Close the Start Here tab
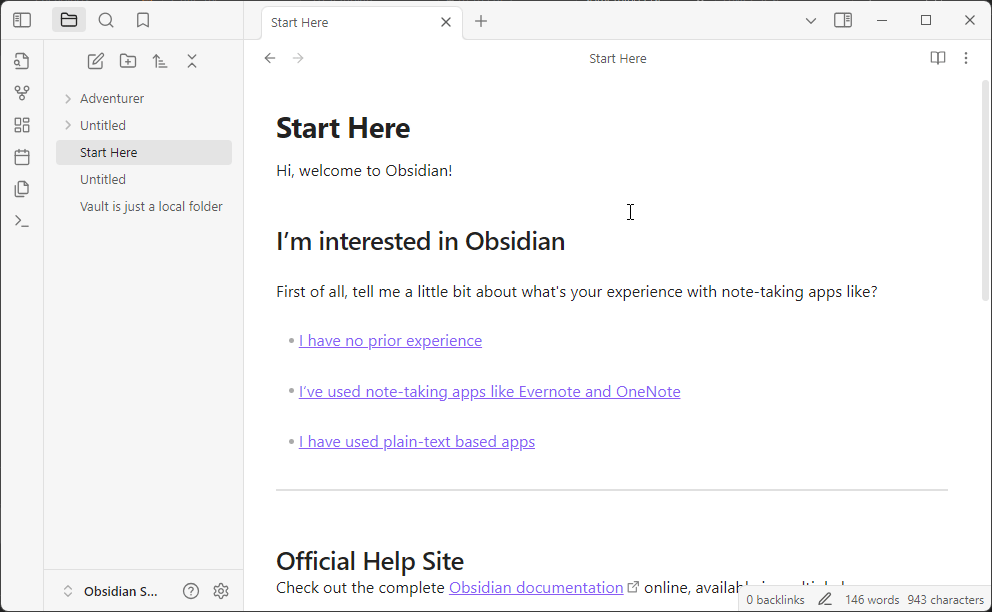 pos(446,22)
